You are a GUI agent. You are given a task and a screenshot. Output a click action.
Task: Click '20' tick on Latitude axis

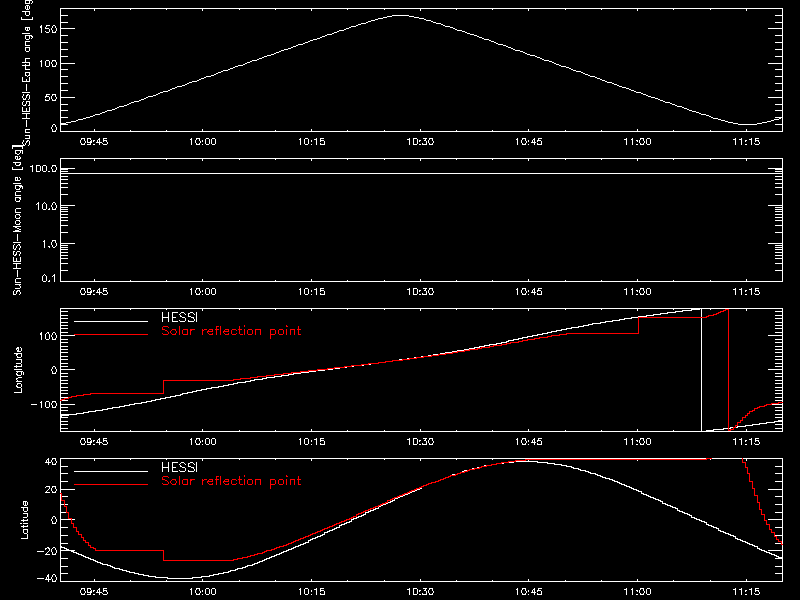pos(51,489)
